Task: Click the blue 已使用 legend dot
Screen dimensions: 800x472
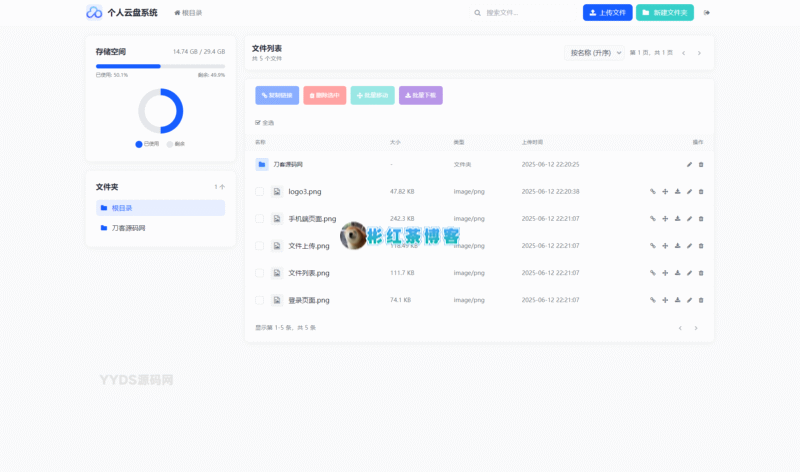Action: tap(139, 144)
